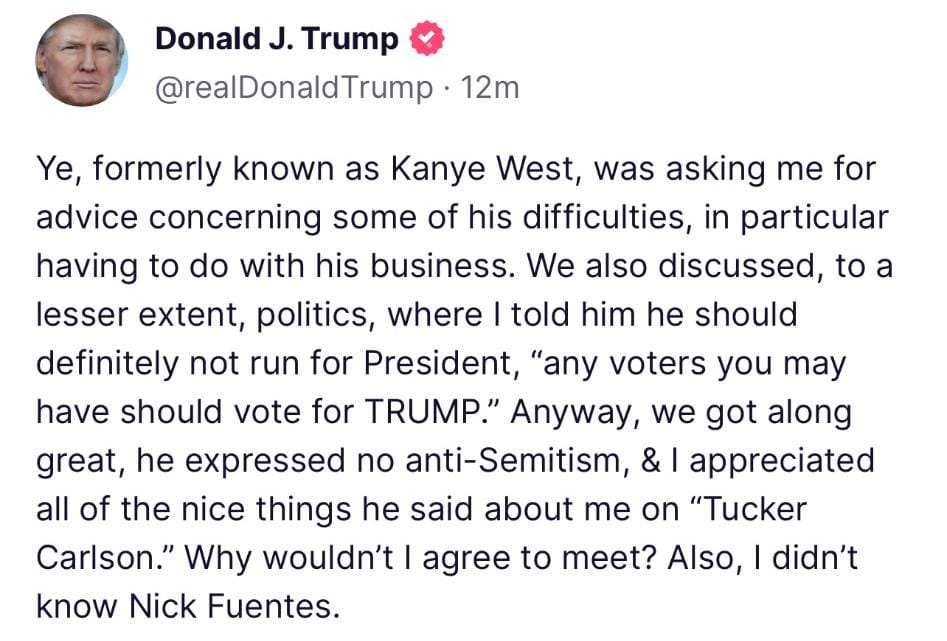Open the Donald J. Trump display name

pyautogui.click(x=277, y=40)
